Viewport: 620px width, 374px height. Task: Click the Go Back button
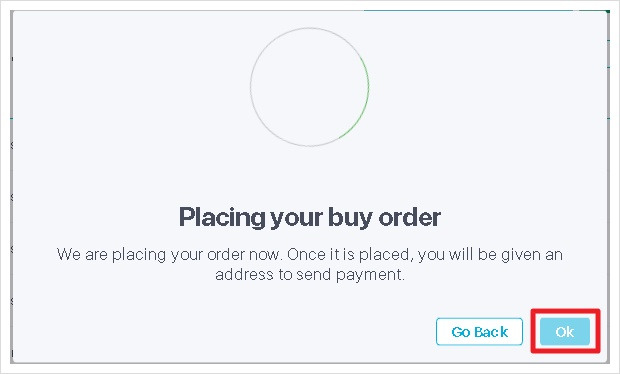tap(479, 331)
